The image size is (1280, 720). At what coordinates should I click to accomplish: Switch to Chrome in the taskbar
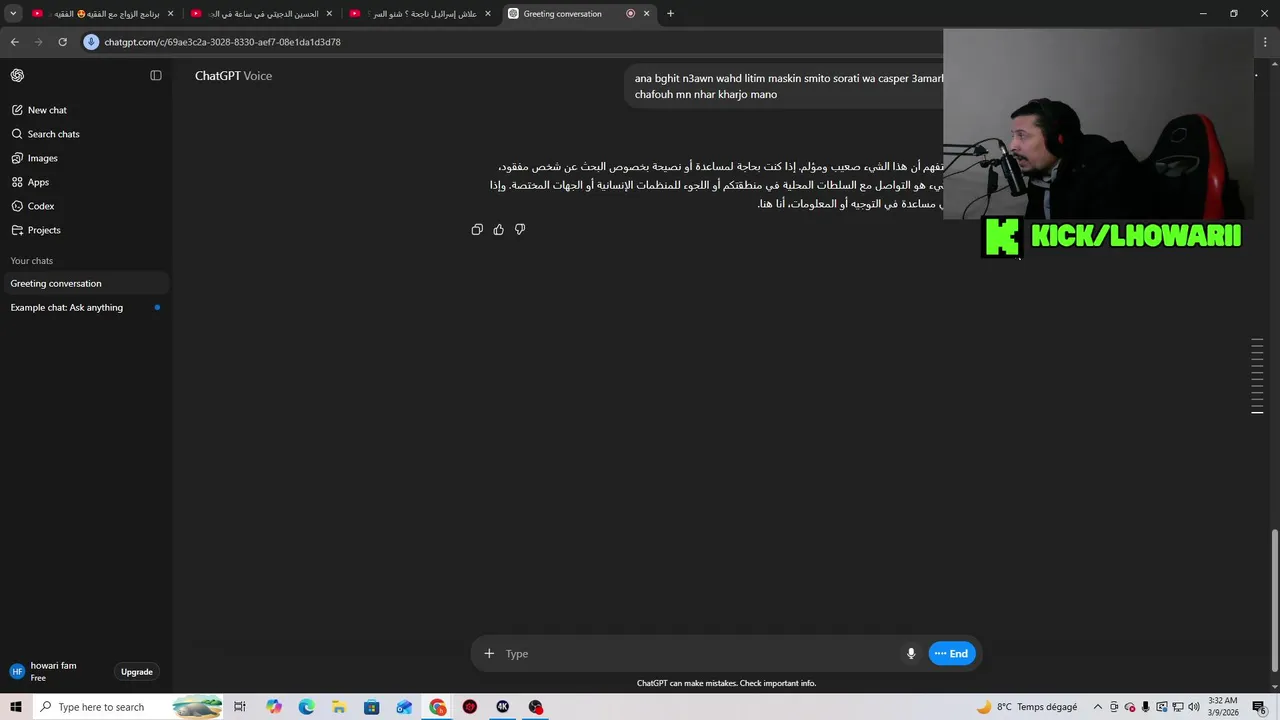click(x=438, y=707)
